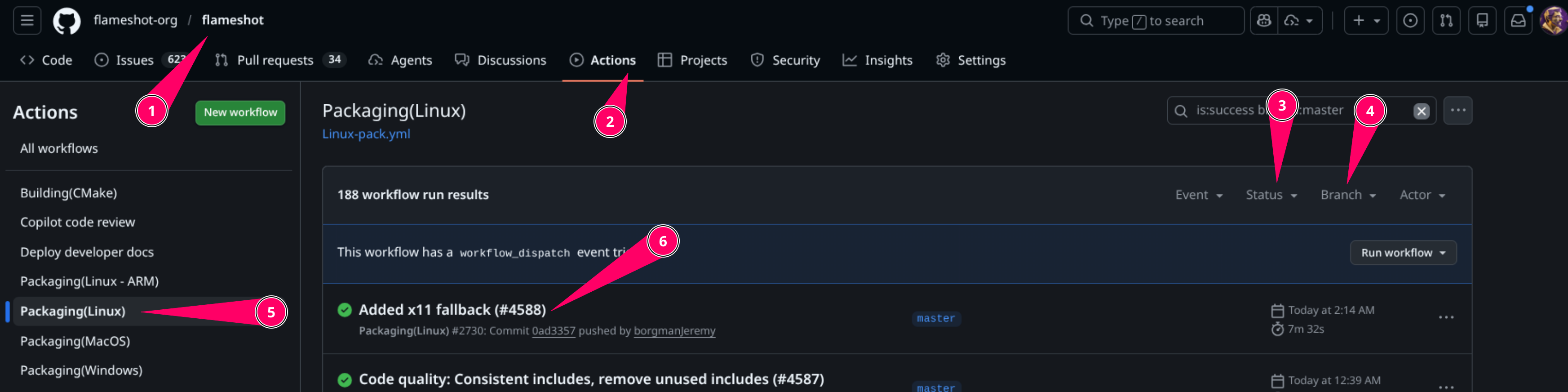Open the Run workflow dropdown

[1402, 253]
